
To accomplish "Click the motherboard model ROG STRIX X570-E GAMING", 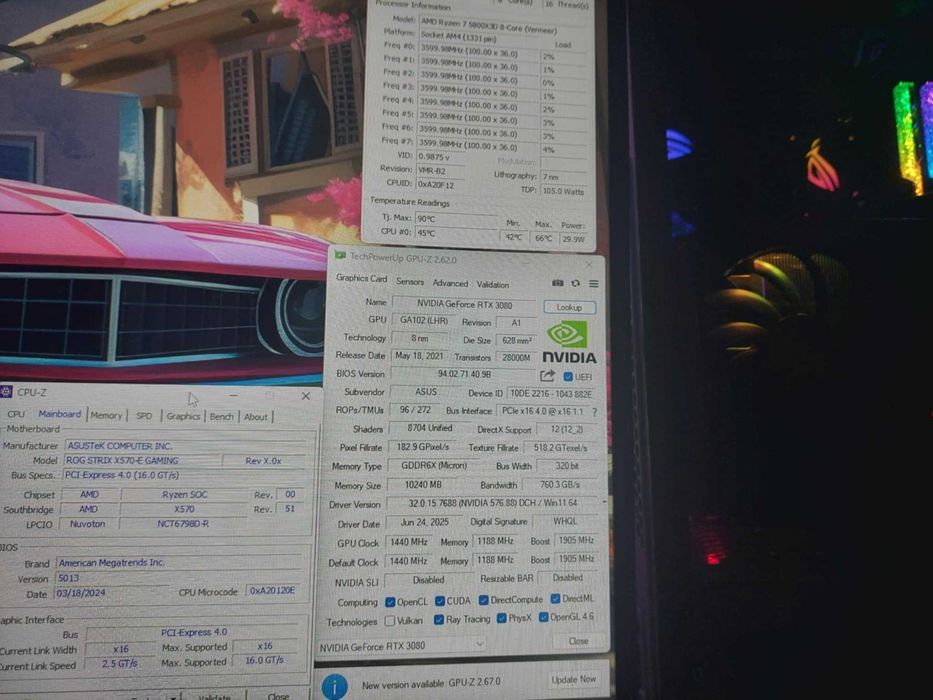I will [142, 460].
